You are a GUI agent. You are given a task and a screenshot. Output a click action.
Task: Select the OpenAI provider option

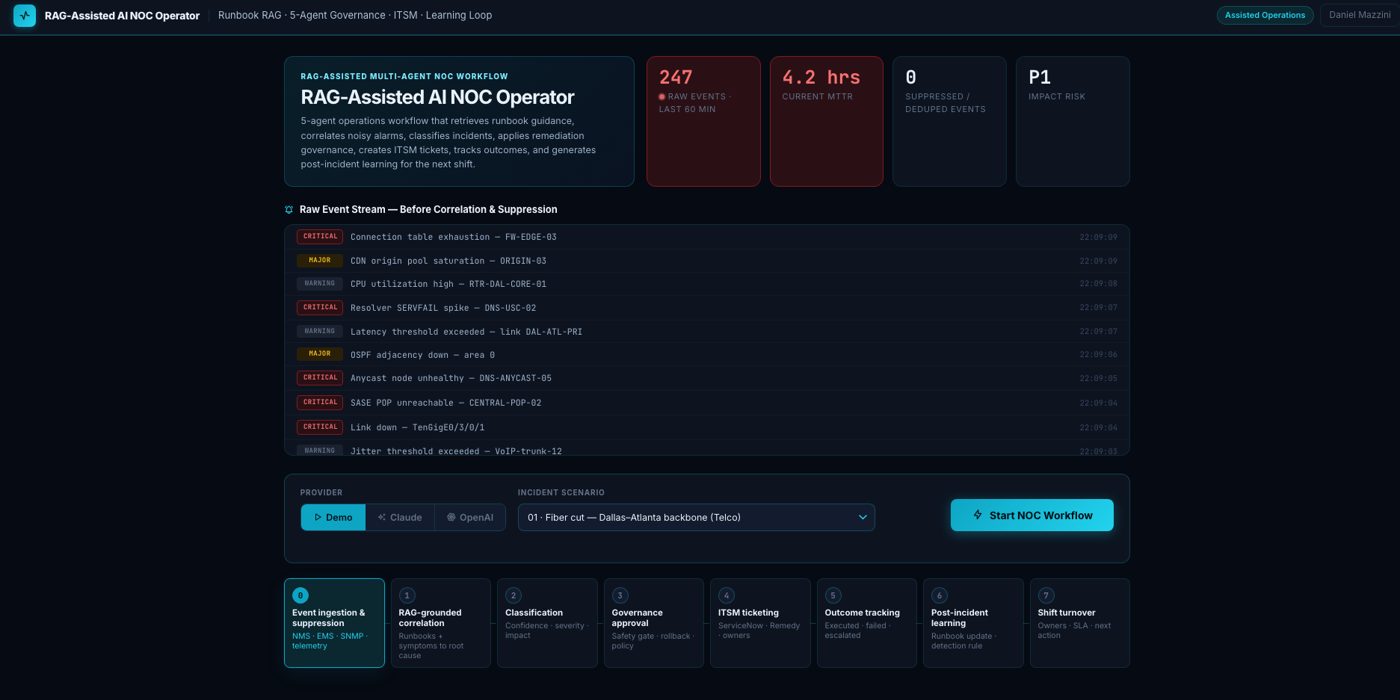pyautogui.click(x=470, y=517)
